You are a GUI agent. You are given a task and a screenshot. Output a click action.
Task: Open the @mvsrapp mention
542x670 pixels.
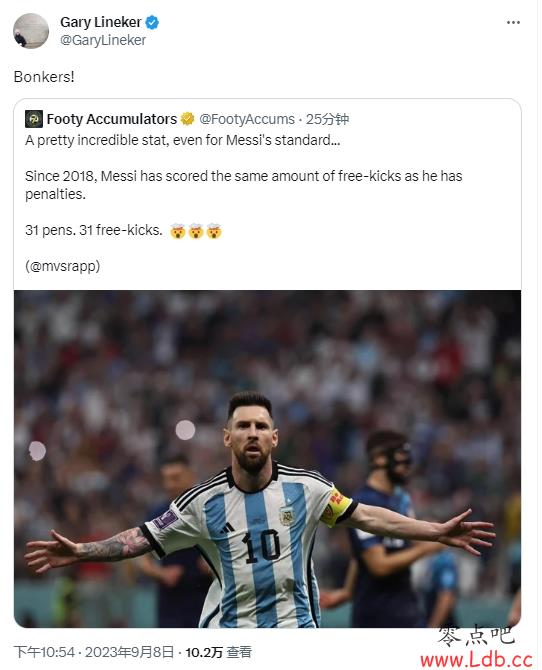click(x=65, y=266)
